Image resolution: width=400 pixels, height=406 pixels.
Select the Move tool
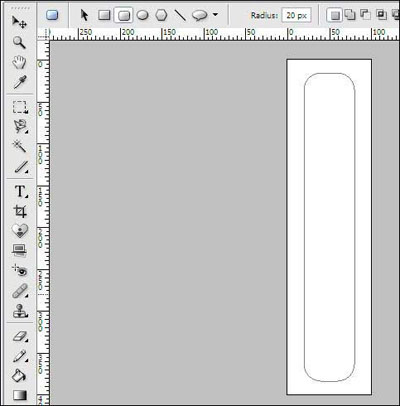[x=19, y=22]
